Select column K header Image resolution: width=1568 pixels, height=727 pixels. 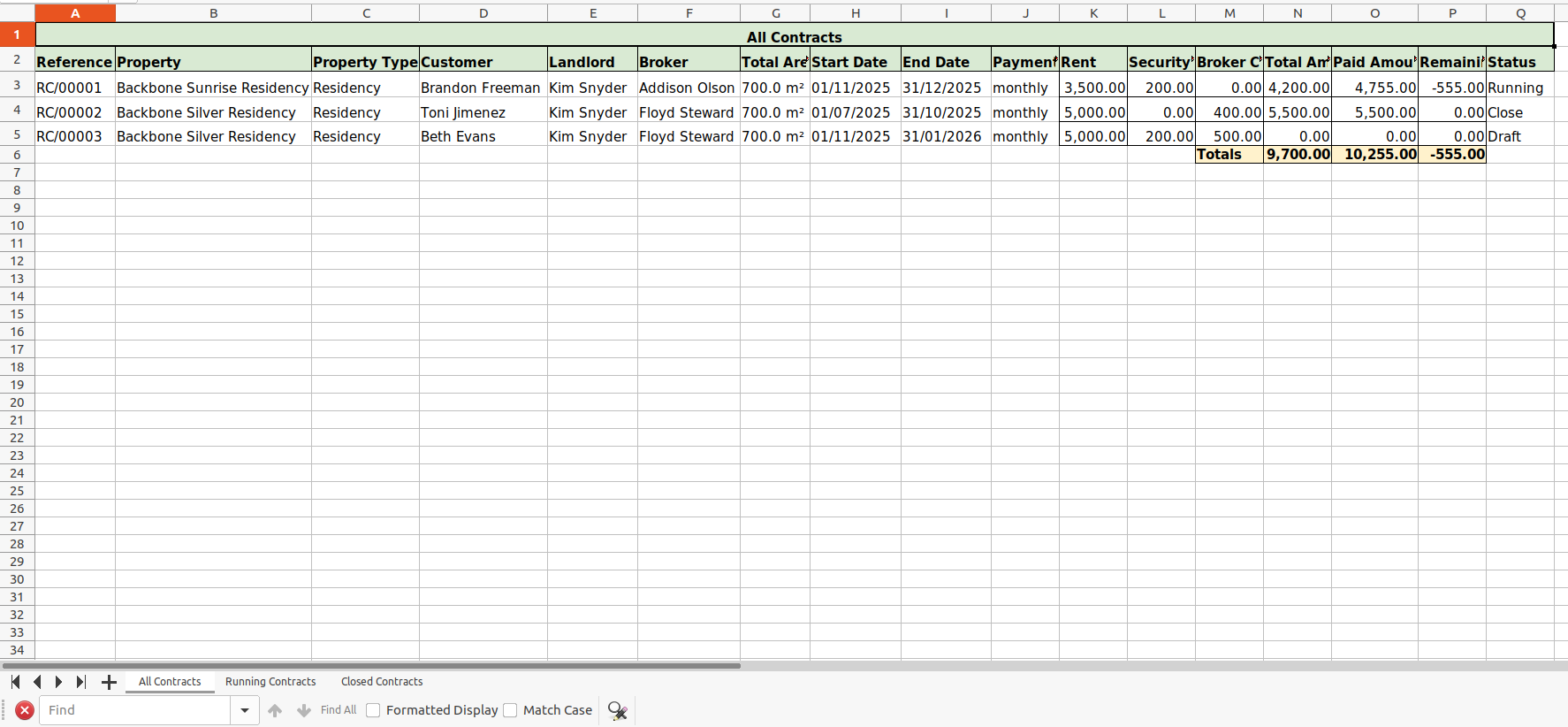point(1093,13)
